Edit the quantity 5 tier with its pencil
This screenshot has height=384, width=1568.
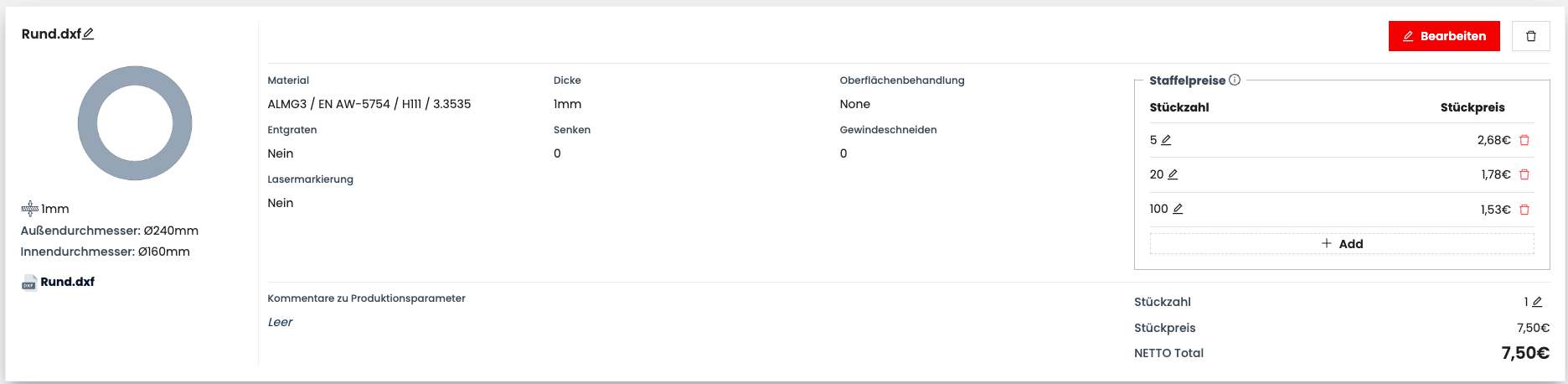coord(1166,140)
